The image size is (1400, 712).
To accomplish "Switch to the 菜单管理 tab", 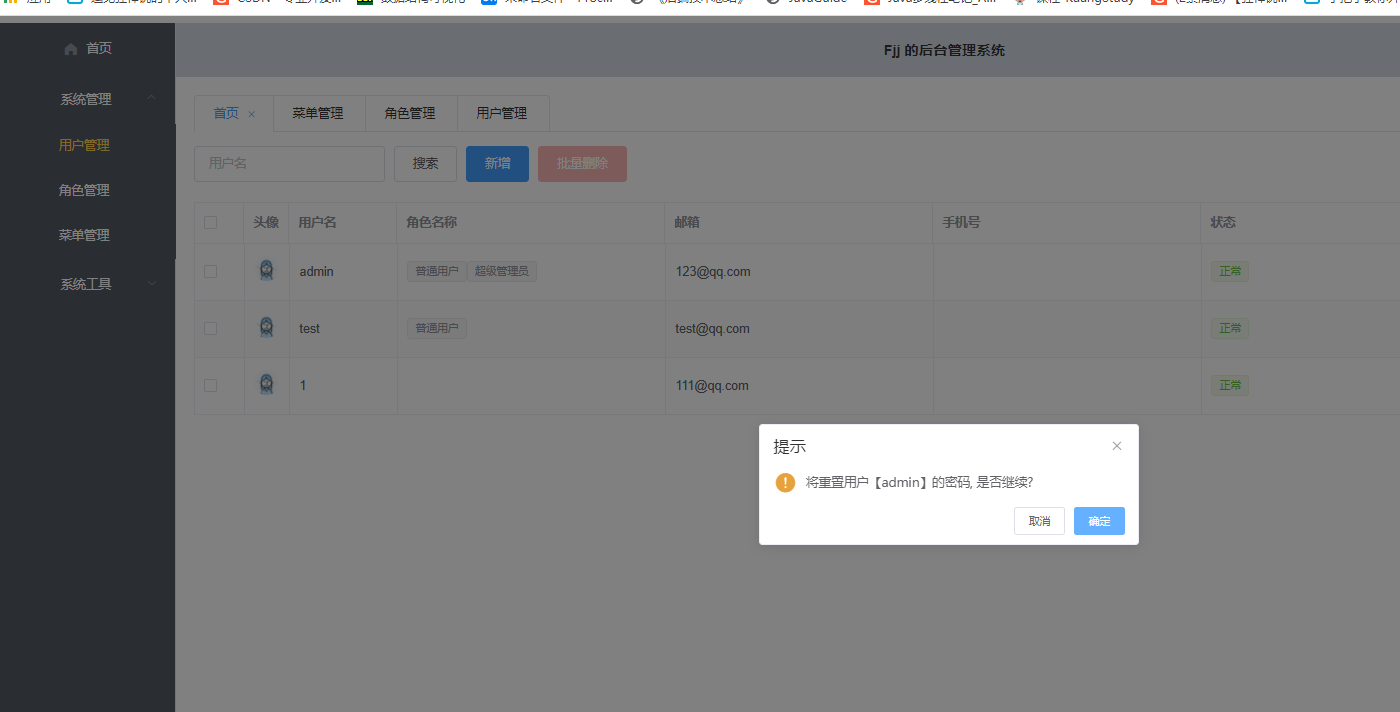I will [x=318, y=113].
